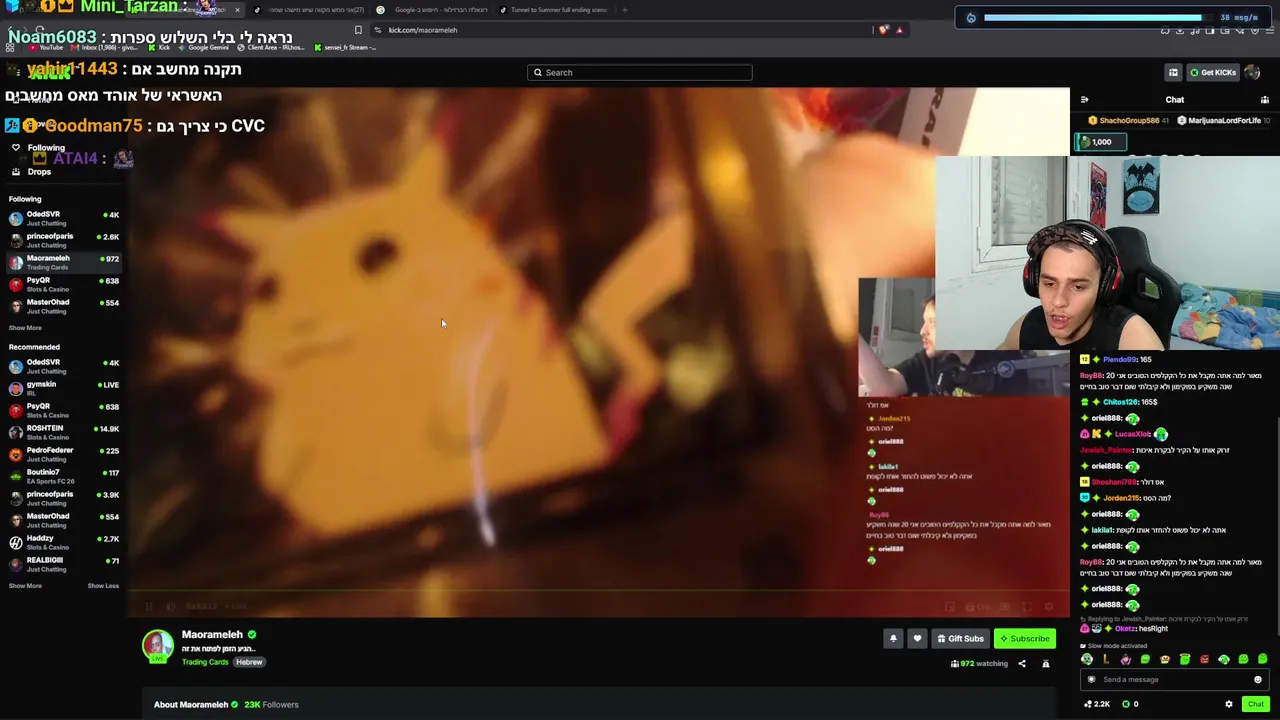1280x720 pixels.
Task: Follow the channel with the heart button
Action: [x=917, y=638]
